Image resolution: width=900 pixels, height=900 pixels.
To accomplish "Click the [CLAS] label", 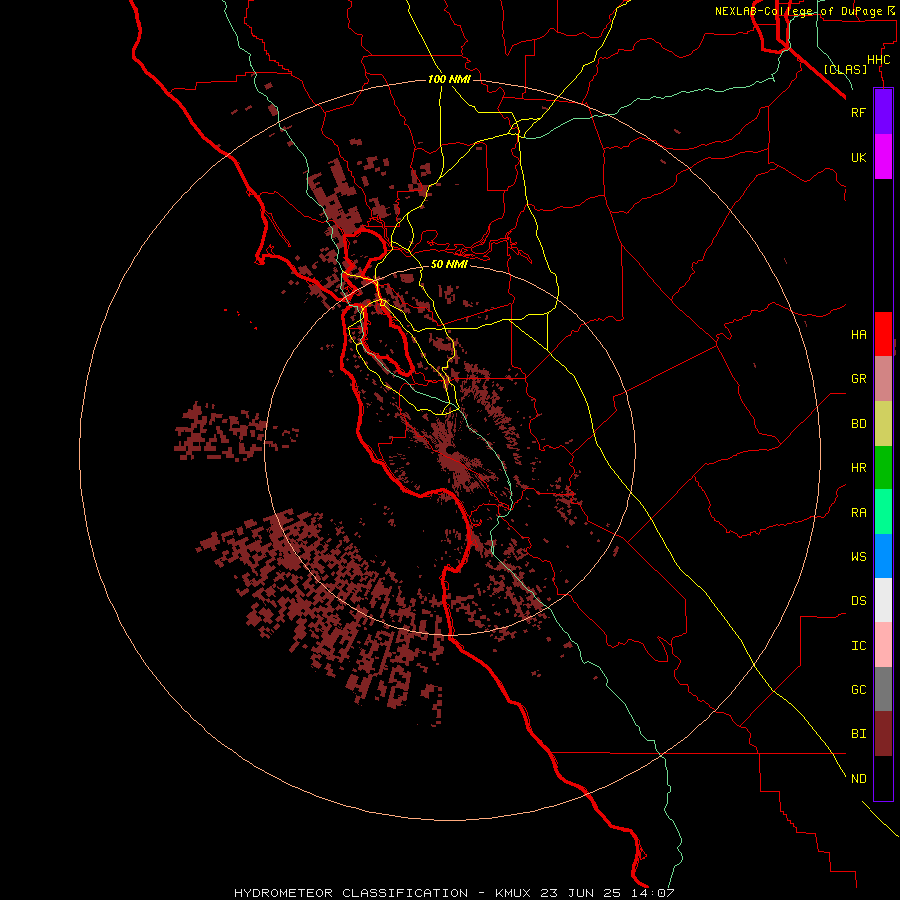I will point(845,69).
